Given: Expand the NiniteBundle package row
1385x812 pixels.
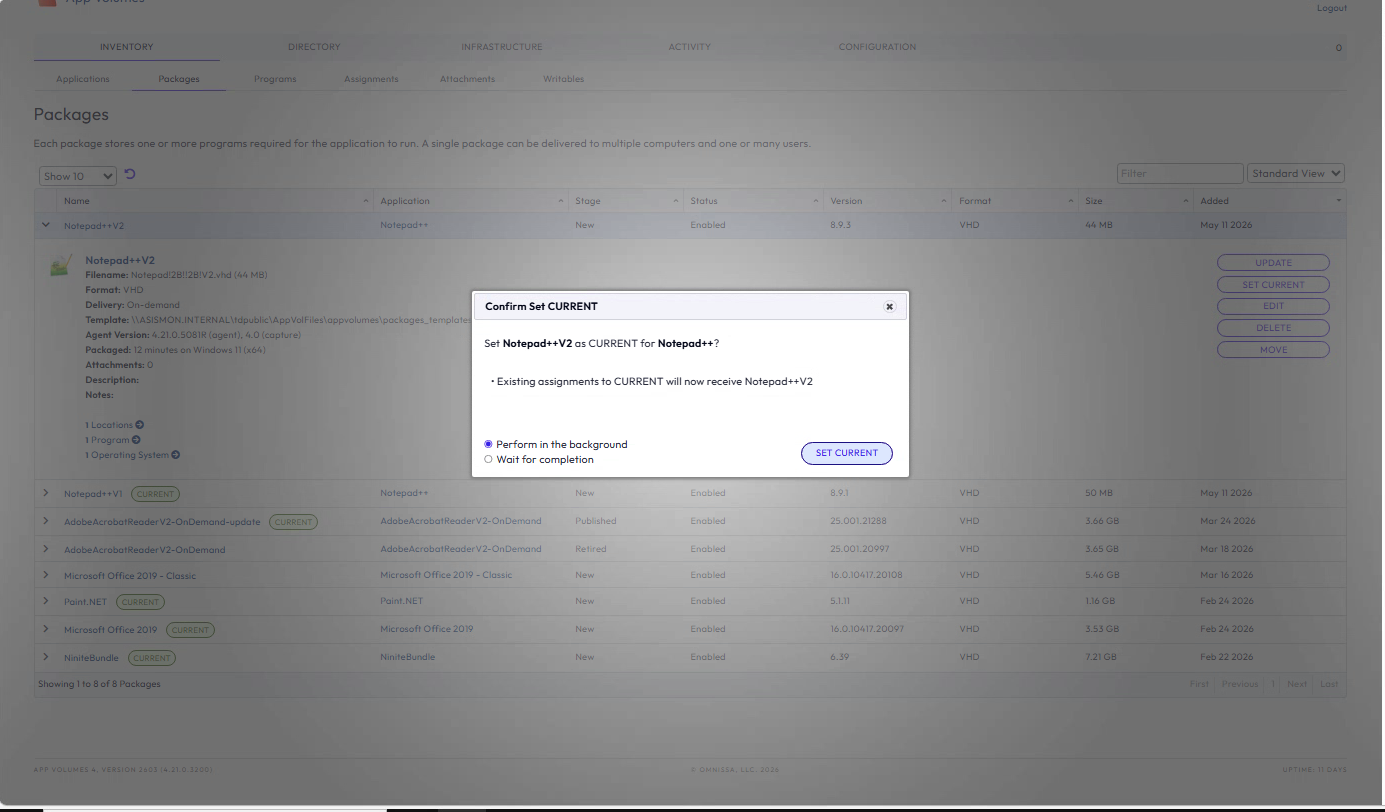Looking at the screenshot, I should (x=45, y=657).
